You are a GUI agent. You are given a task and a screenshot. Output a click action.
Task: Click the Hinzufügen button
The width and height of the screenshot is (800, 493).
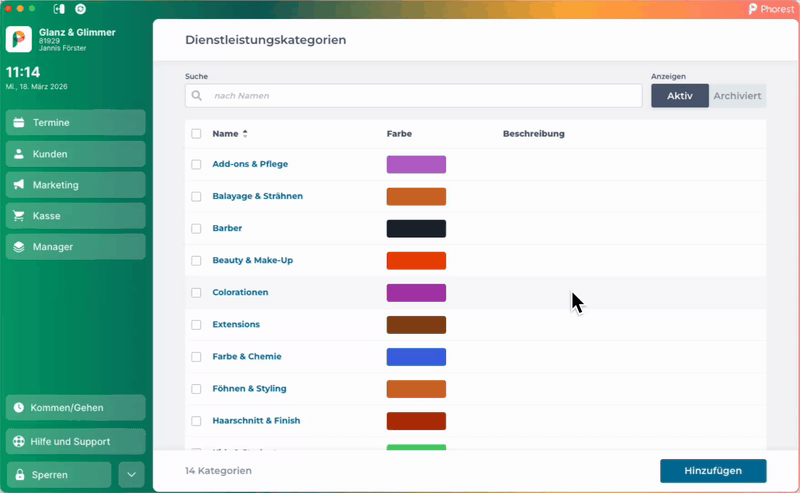coord(713,471)
